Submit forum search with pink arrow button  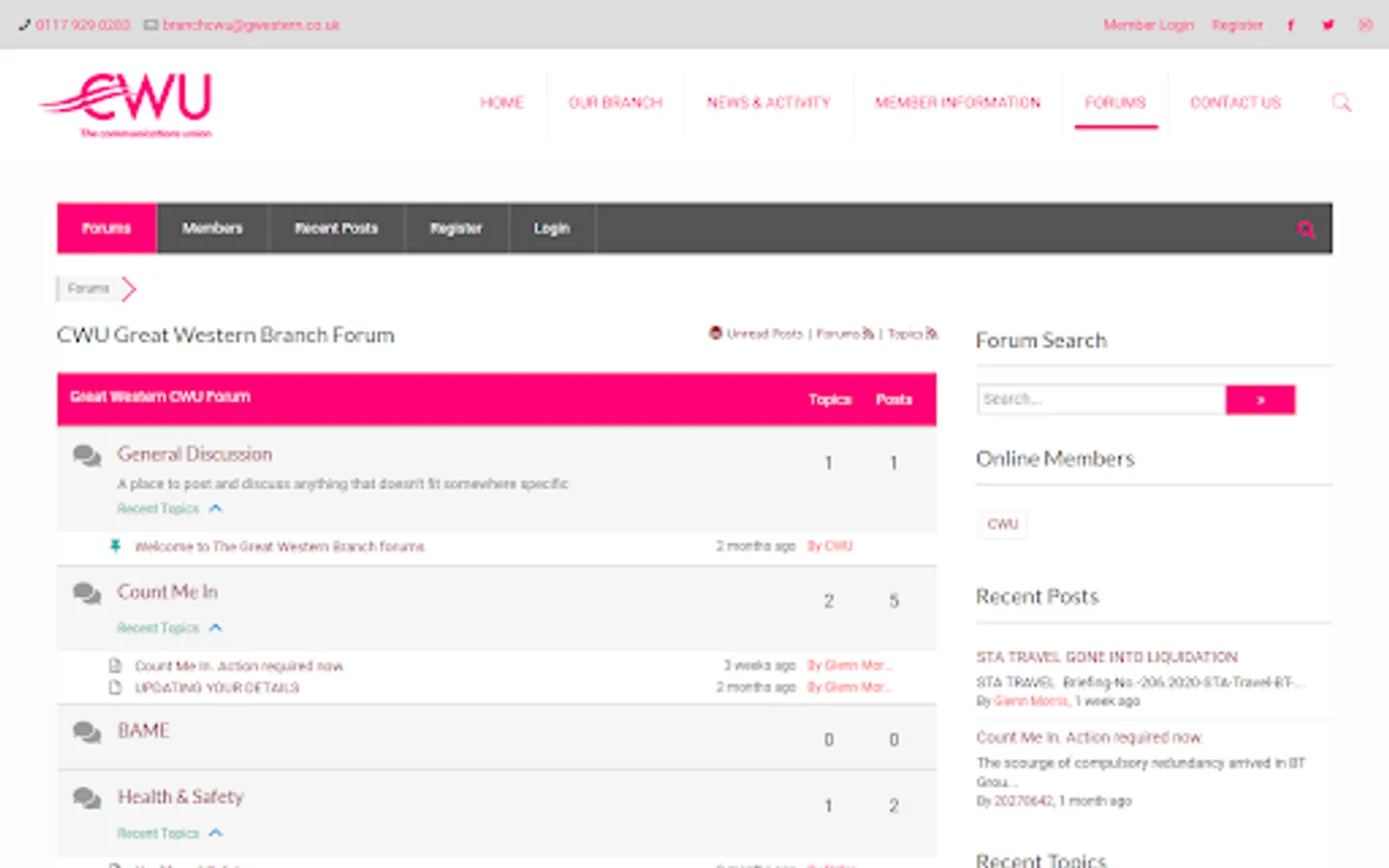pyautogui.click(x=1261, y=399)
